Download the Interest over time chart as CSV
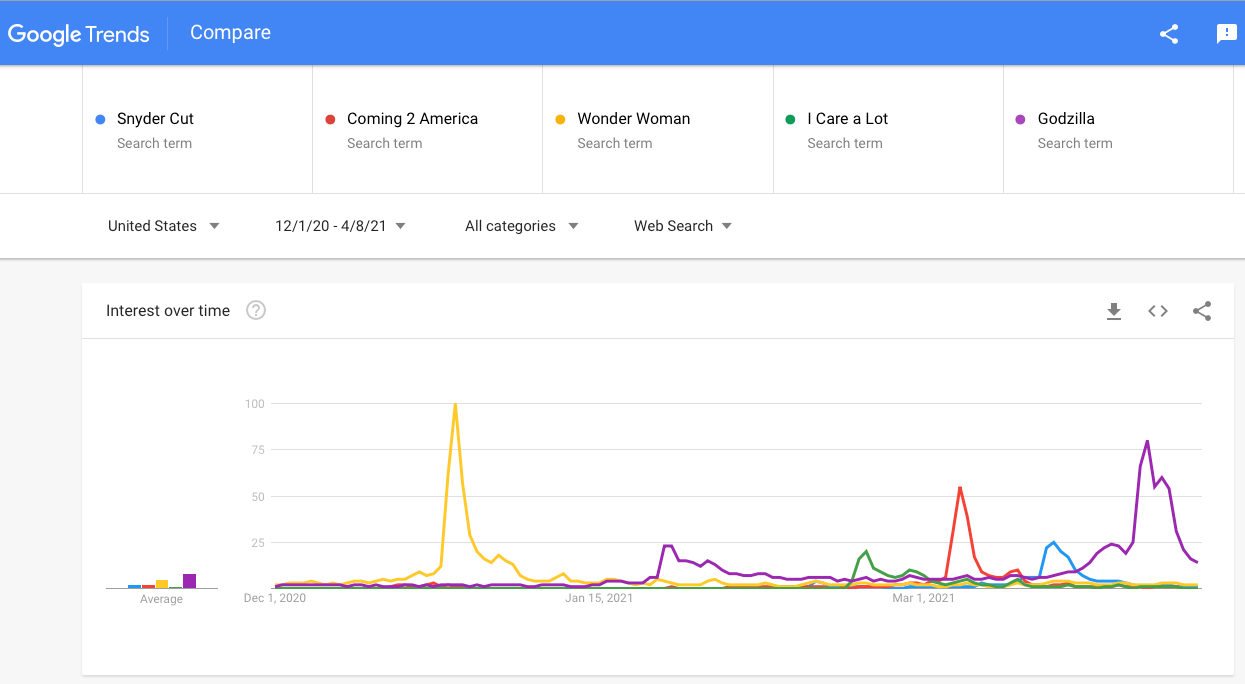Viewport: 1245px width, 684px height. [x=1114, y=311]
